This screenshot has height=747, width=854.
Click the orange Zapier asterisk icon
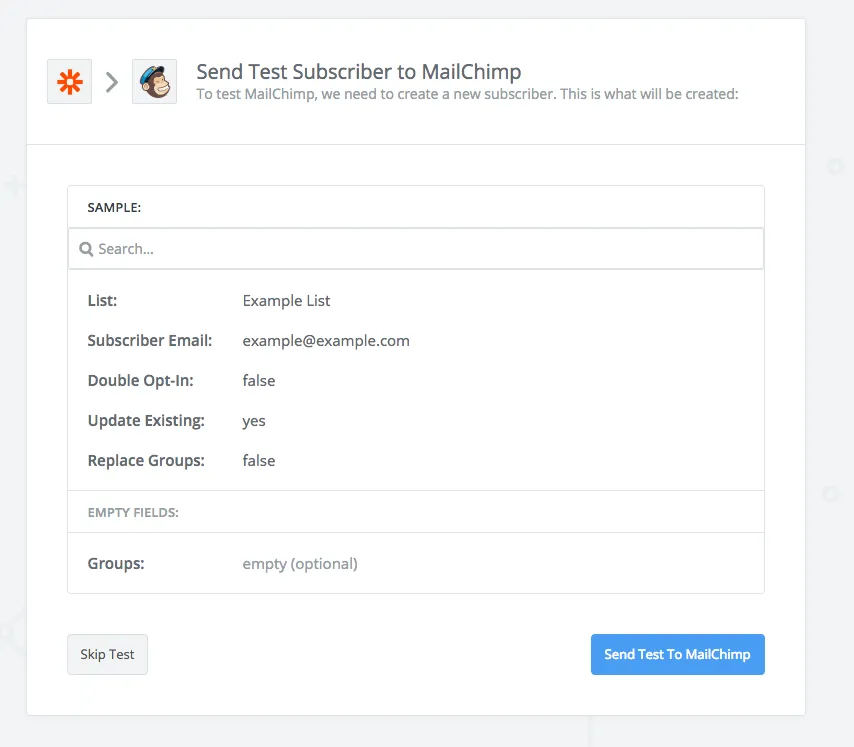69,82
